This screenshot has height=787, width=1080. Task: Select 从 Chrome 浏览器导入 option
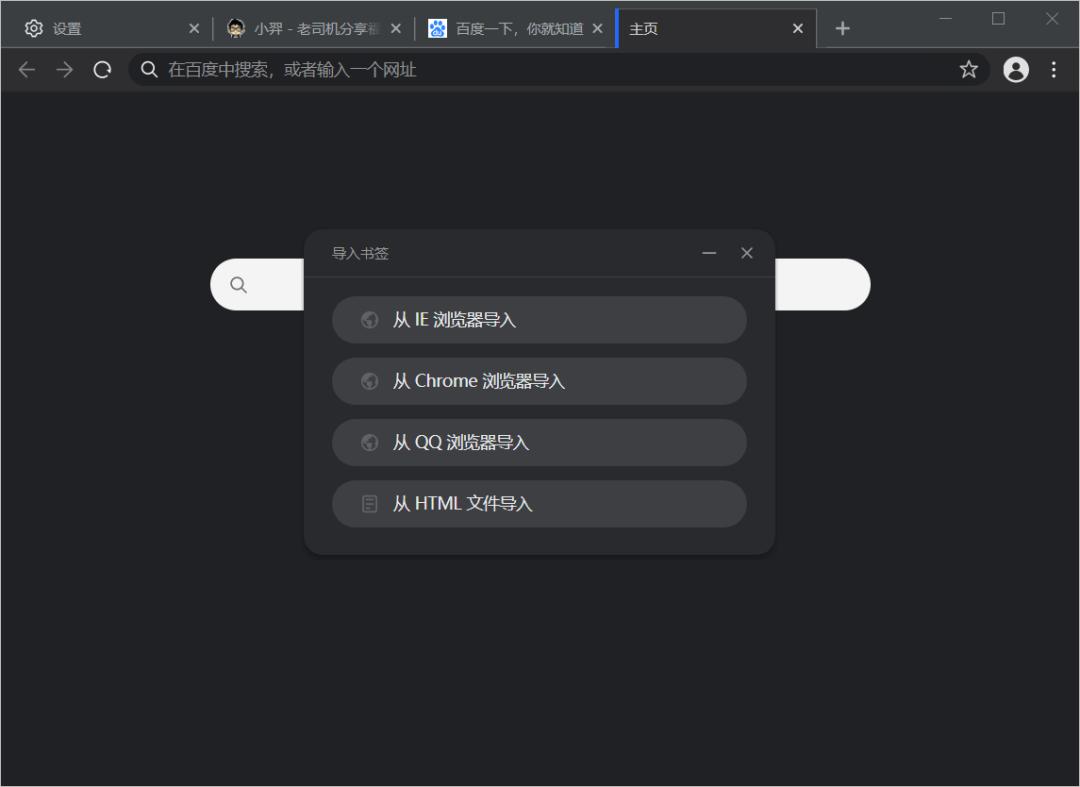(x=539, y=381)
